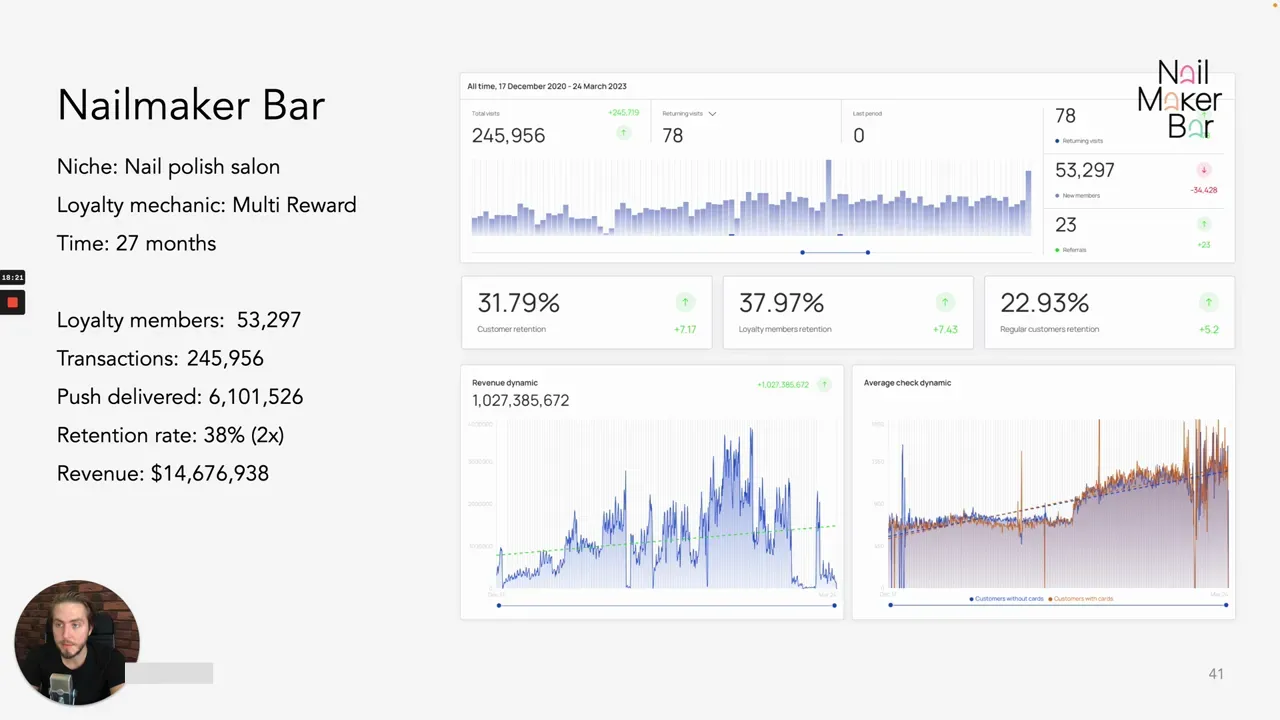Click the 18:21 recording timer
Image resolution: width=1280 pixels, height=720 pixels.
point(12,277)
